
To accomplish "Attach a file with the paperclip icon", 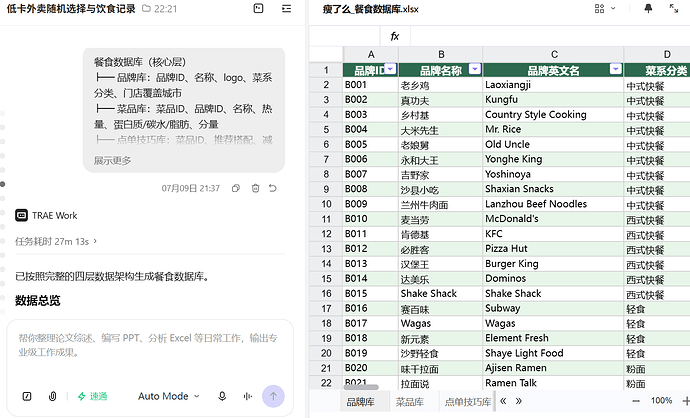I will point(52,396).
